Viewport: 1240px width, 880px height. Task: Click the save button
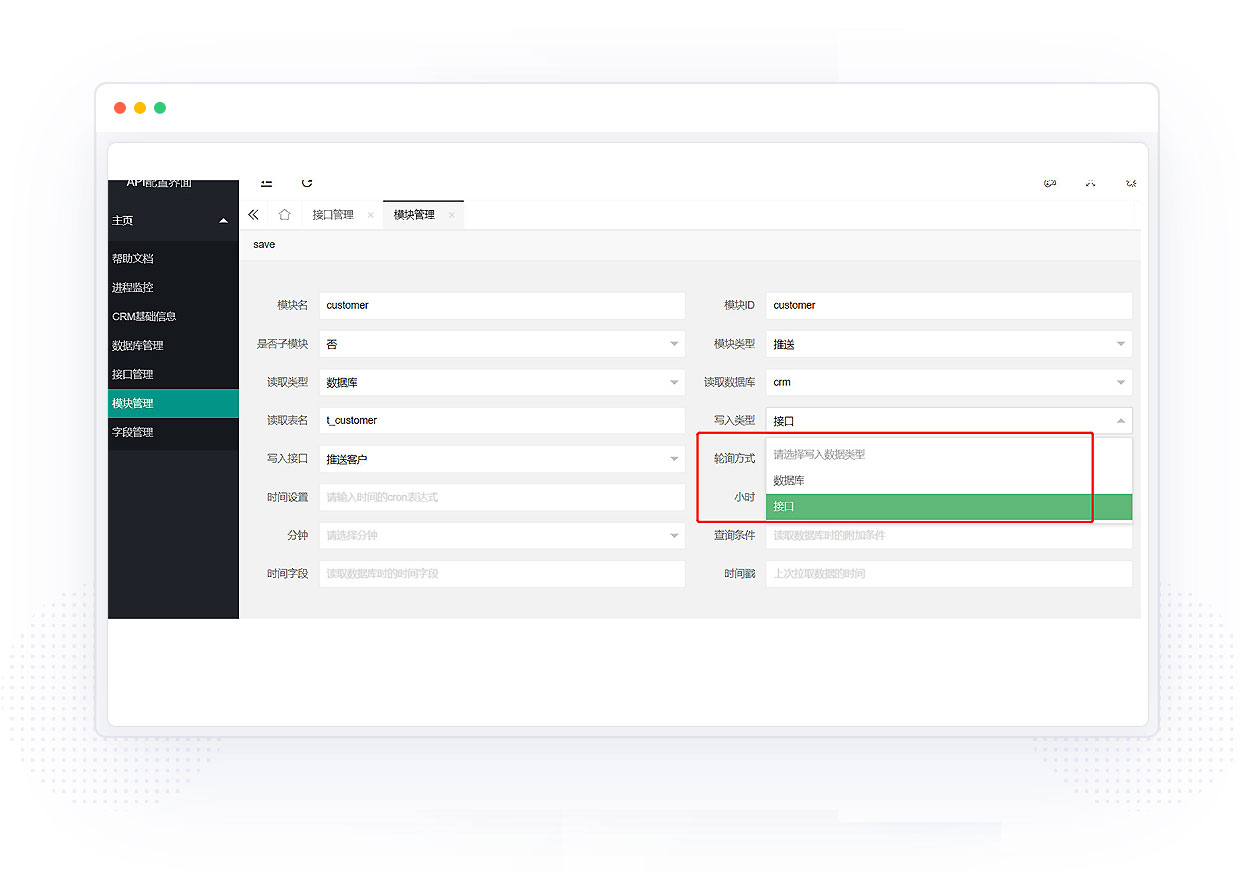coord(264,244)
